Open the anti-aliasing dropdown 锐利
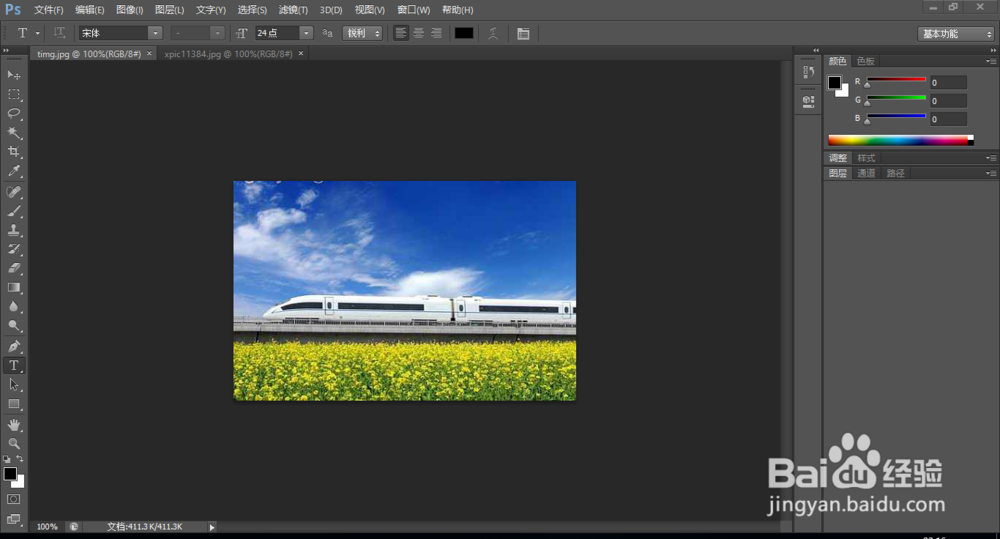Screen dimensions: 1000x539 [x=362, y=33]
